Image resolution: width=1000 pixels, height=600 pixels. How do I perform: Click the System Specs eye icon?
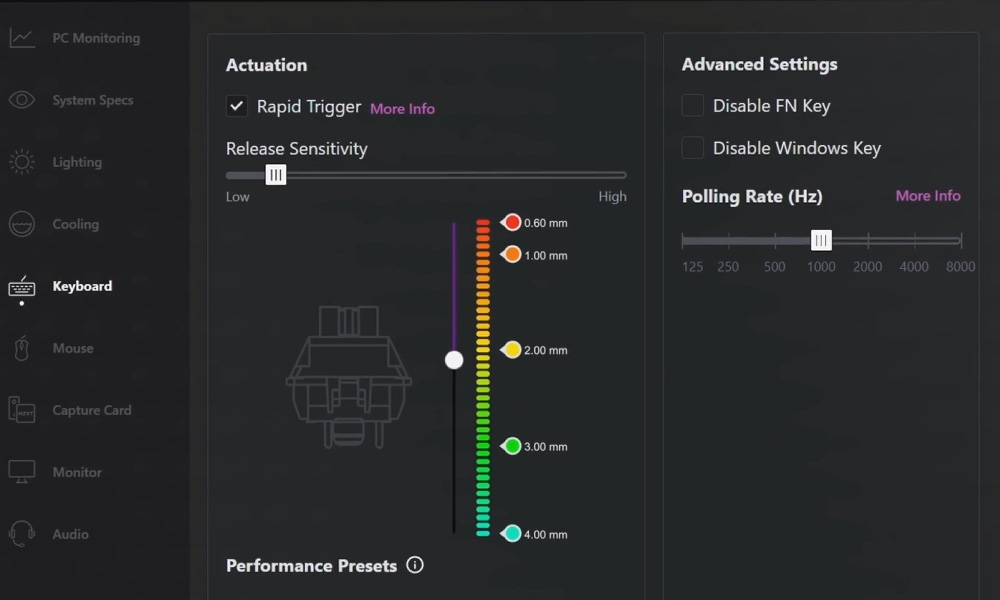coord(22,99)
